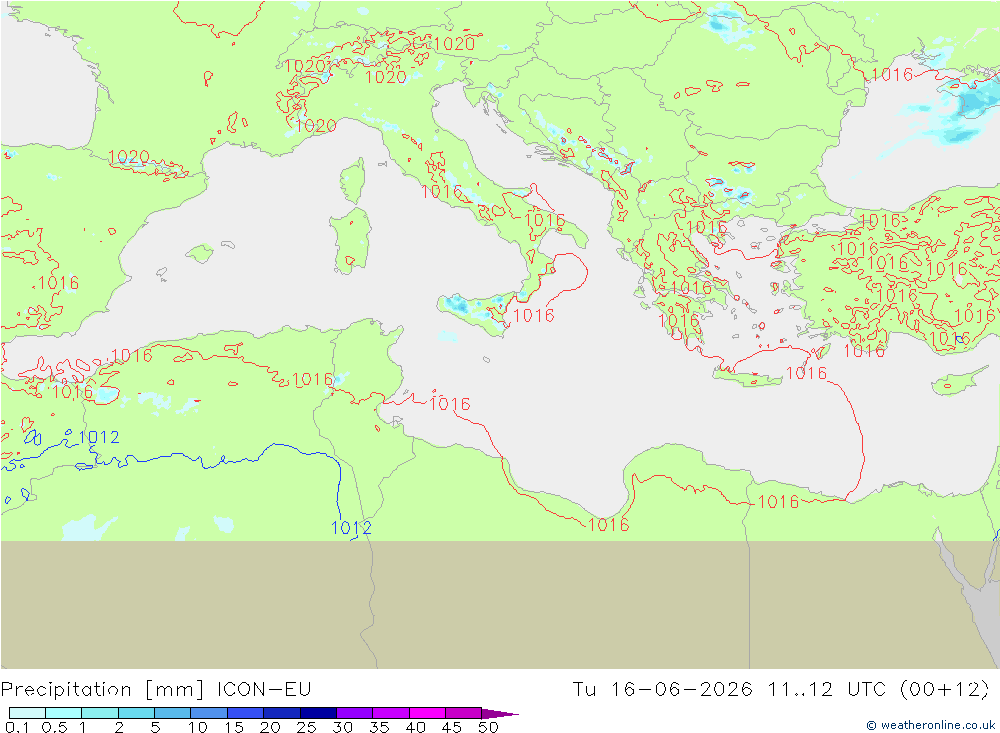Screen dimensions: 1000x733
Task: Pick the 10–15 mm legend color swatch
Action: (x=209, y=713)
